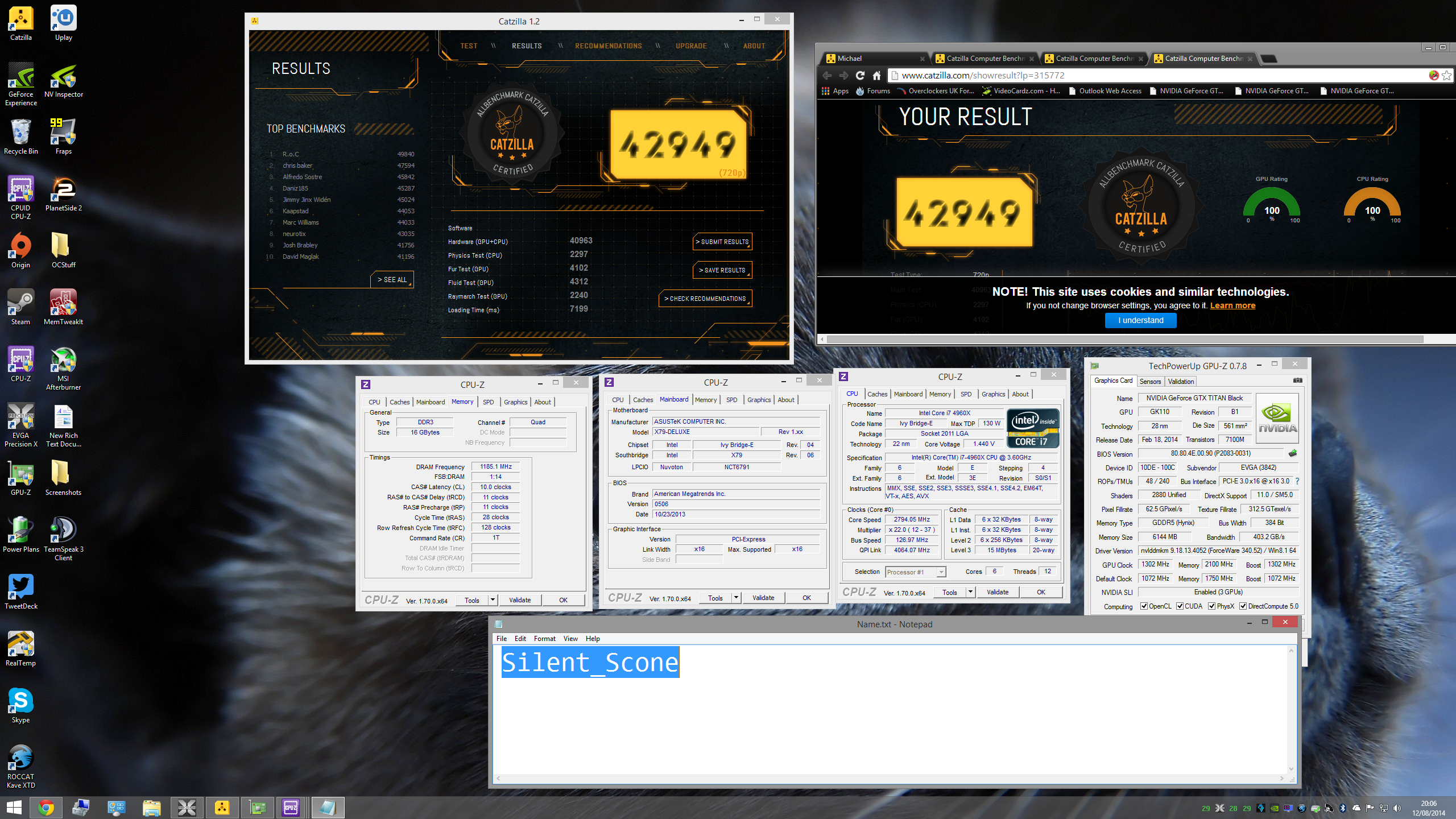This screenshot has height=819, width=1456.
Task: Open the SPD tab in Memory CPU-Z window
Action: click(489, 402)
